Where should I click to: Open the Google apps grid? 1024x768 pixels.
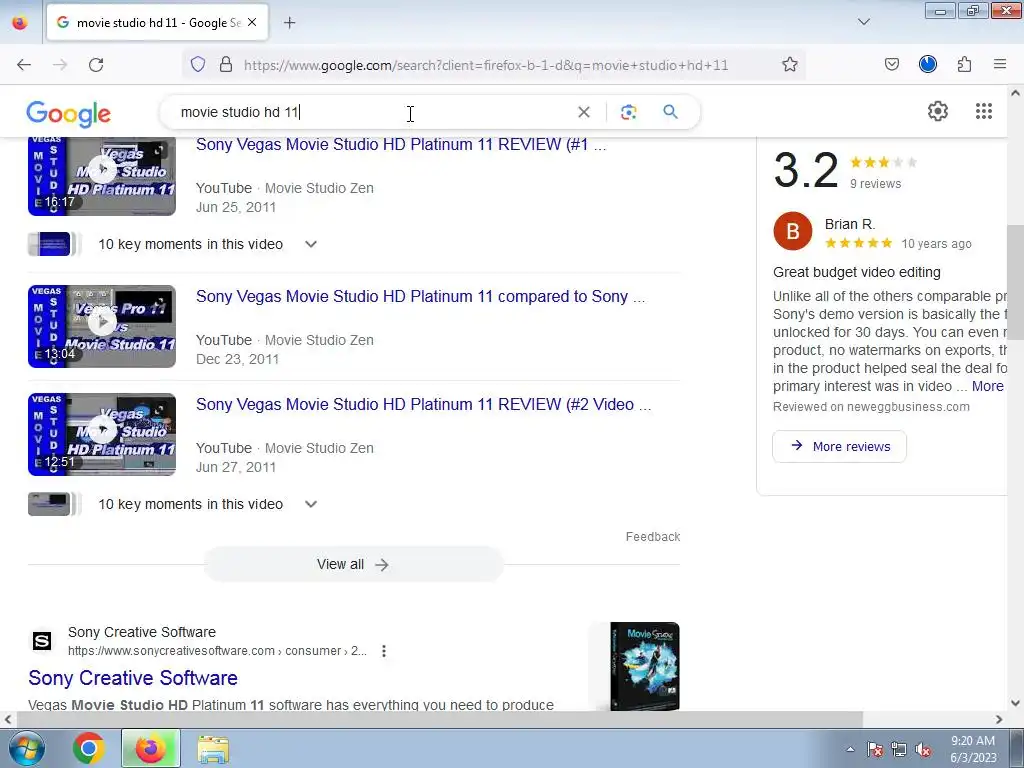984,111
